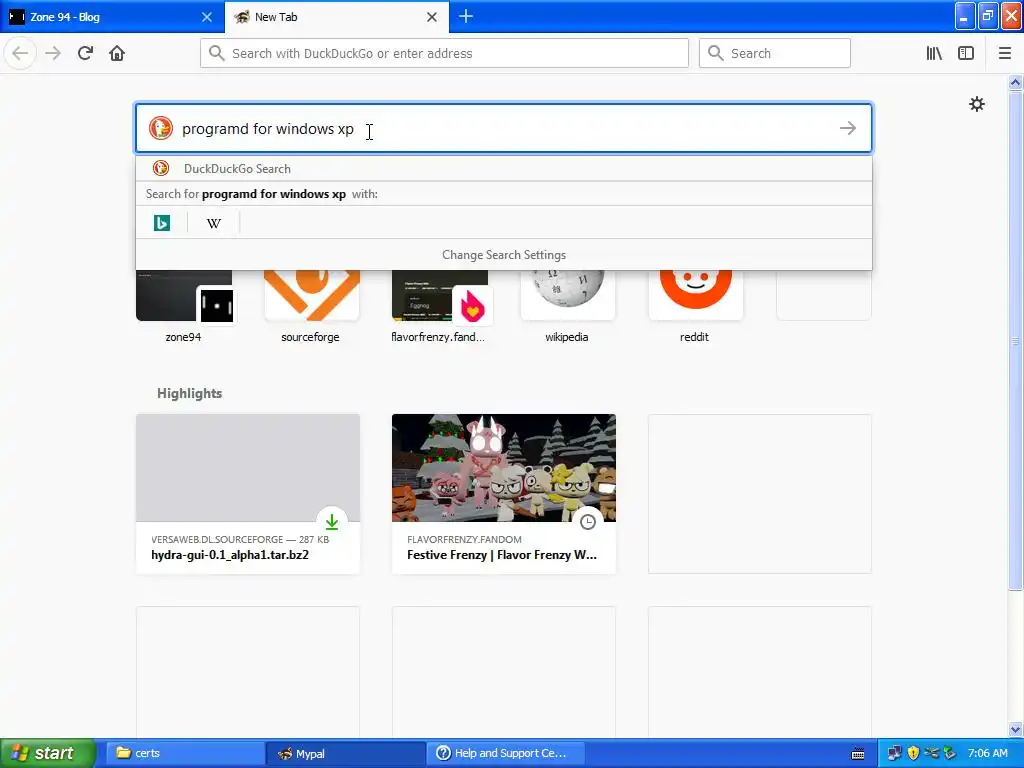Click the page scrollbar down arrow

(x=1015, y=729)
